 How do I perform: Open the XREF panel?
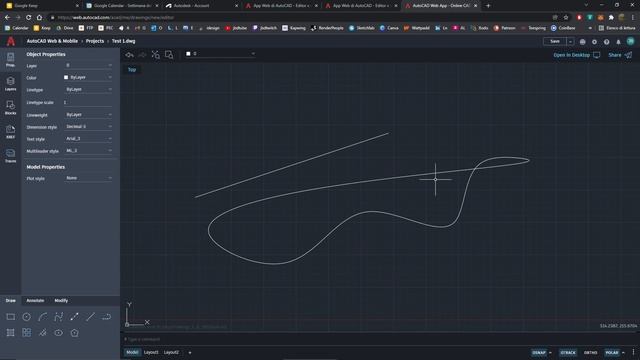click(x=11, y=132)
